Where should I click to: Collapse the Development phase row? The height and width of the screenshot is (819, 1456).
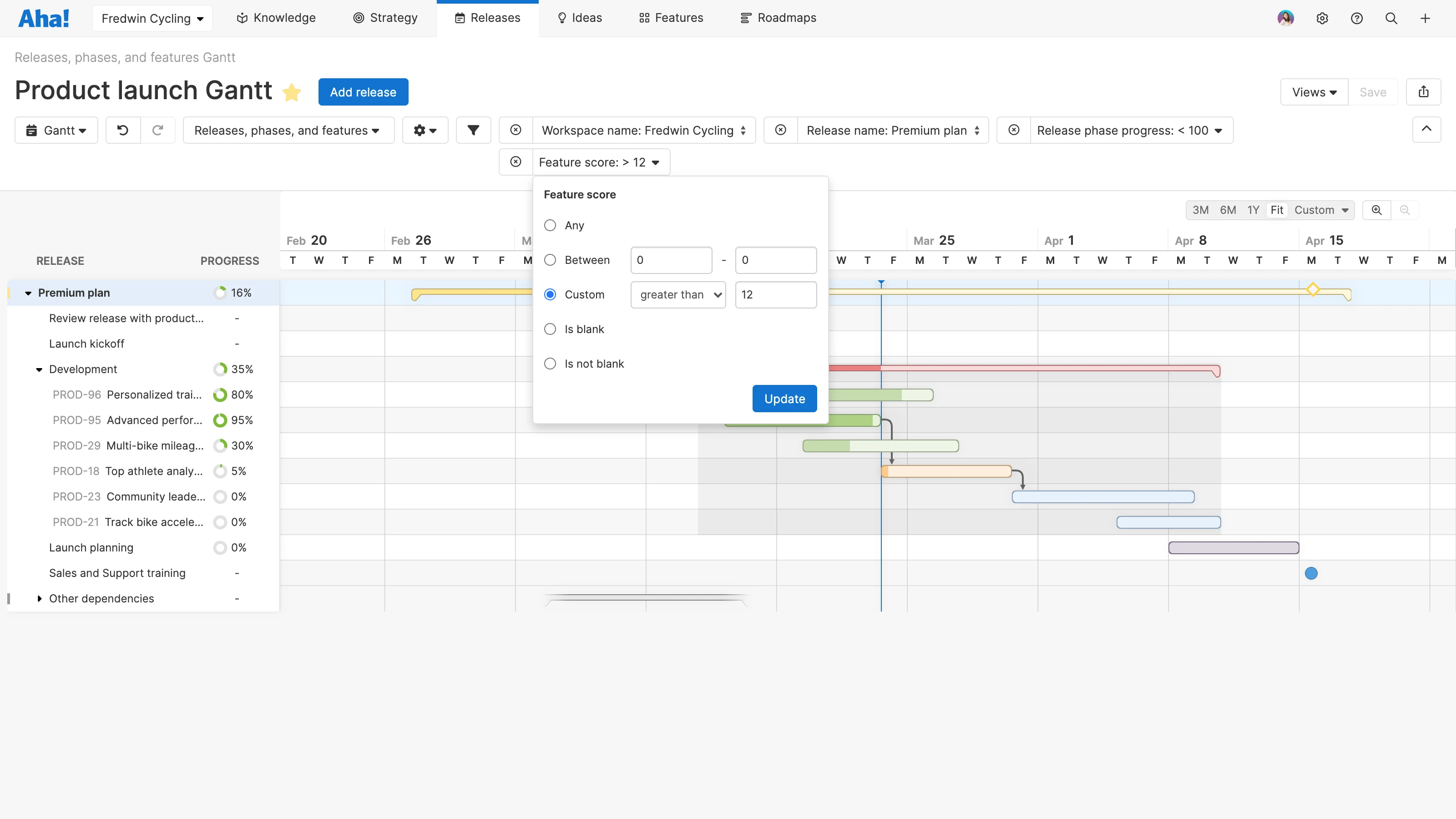click(39, 369)
